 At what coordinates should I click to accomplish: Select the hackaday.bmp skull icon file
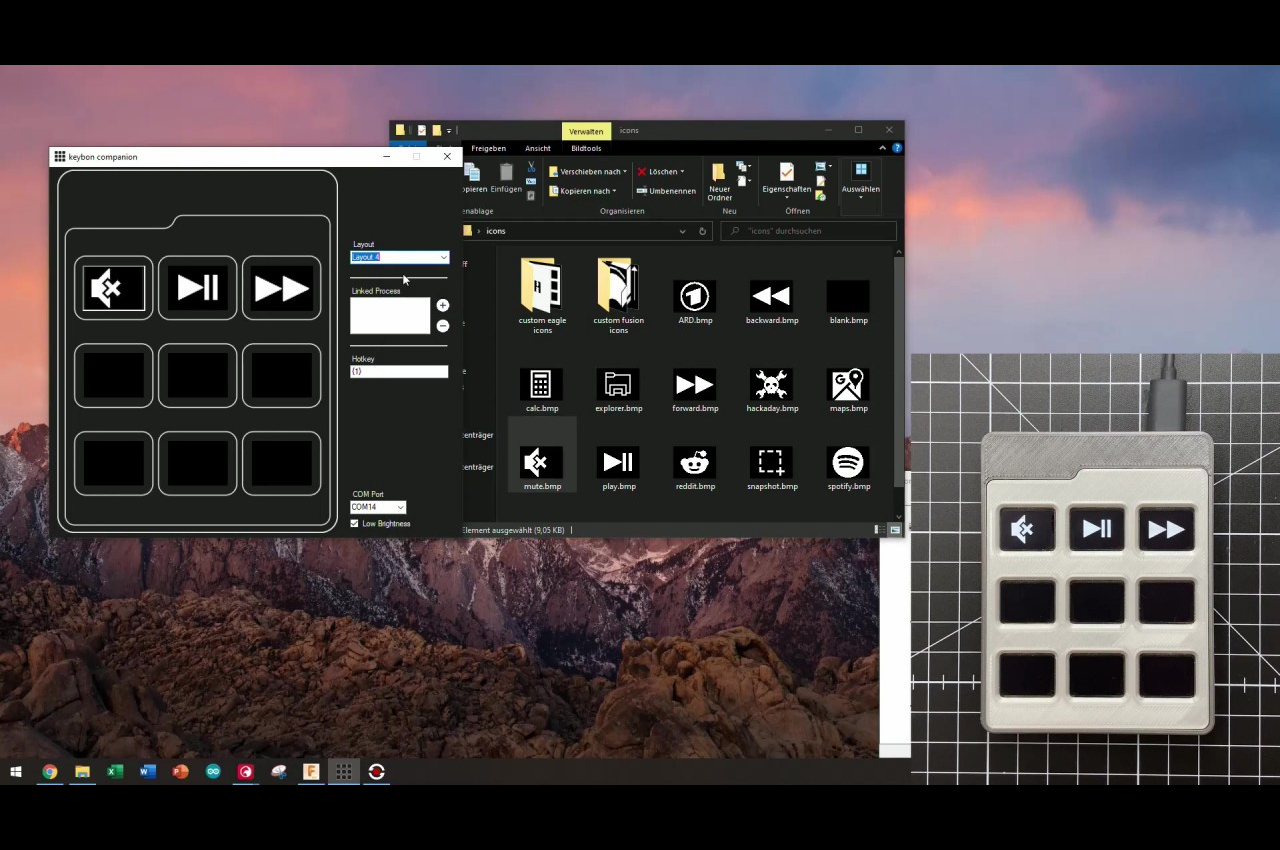(x=771, y=390)
